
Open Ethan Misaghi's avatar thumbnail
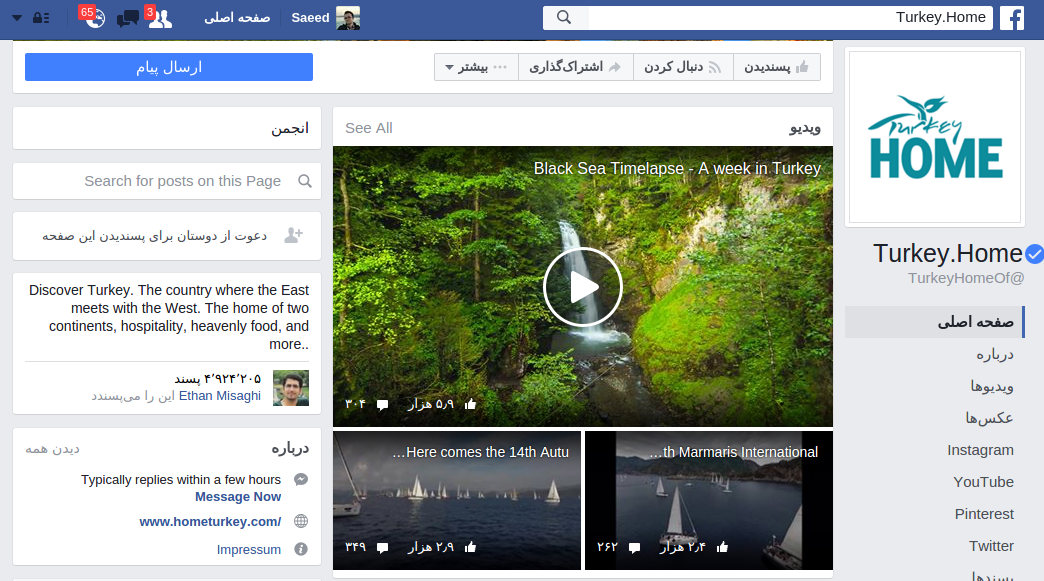(291, 388)
